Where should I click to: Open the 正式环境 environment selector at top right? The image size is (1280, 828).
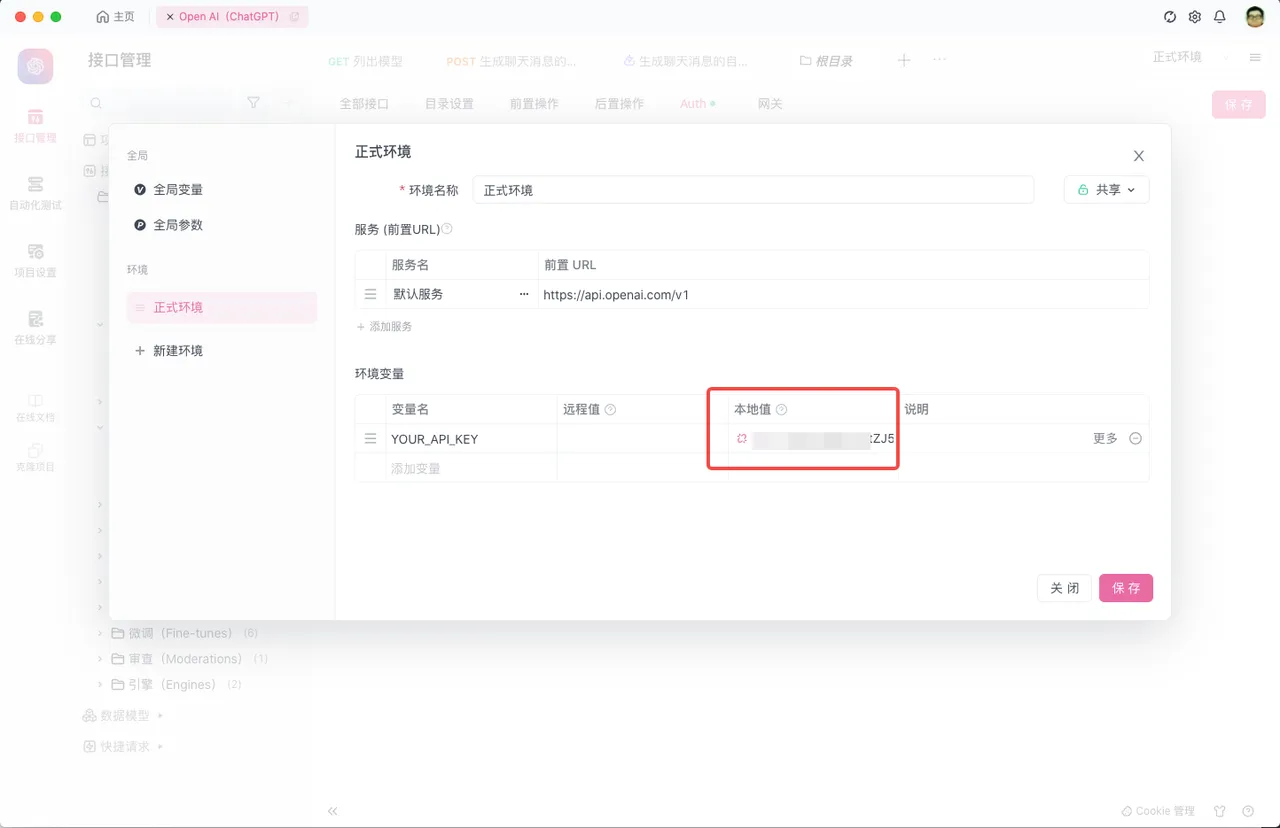[1191, 57]
